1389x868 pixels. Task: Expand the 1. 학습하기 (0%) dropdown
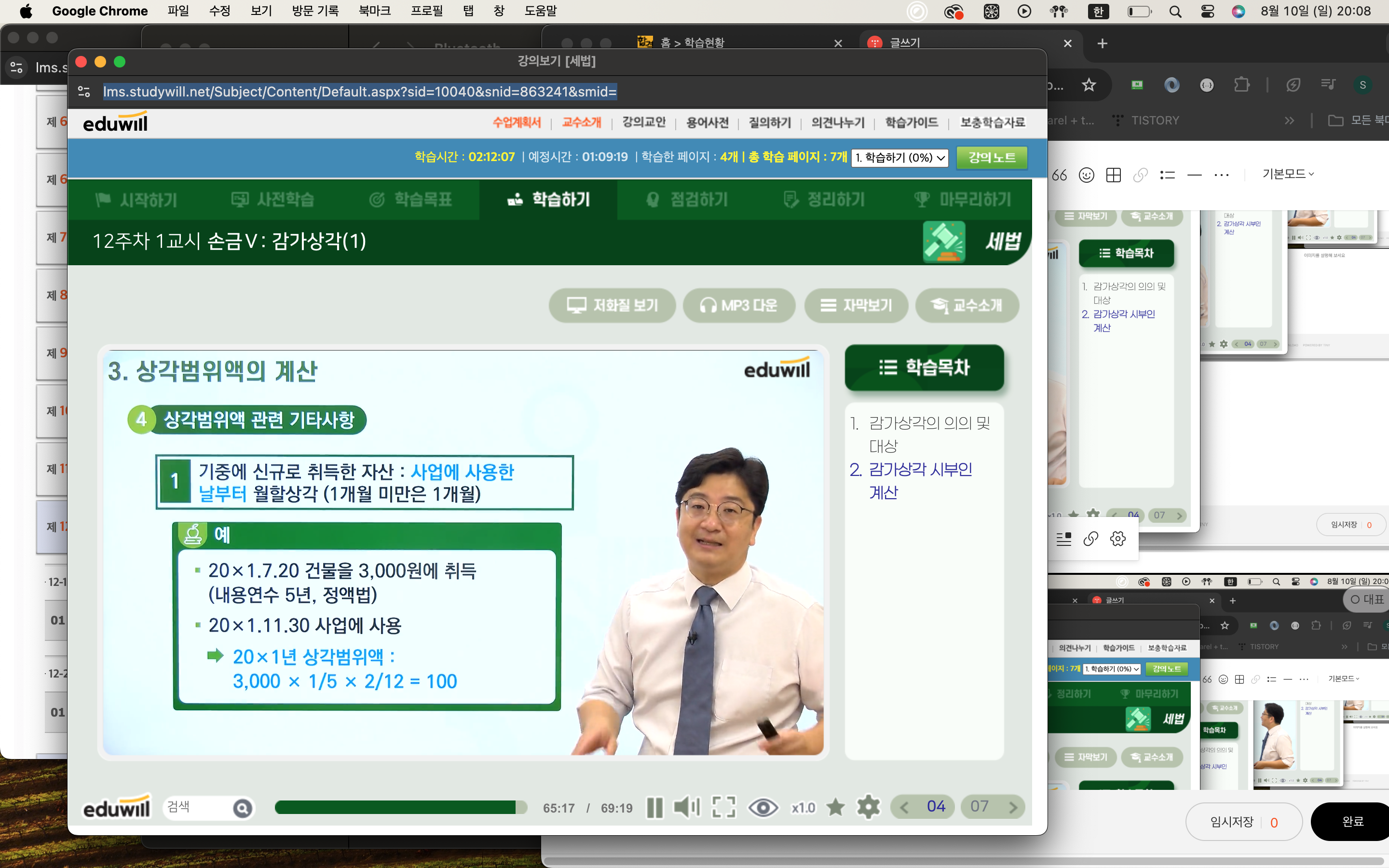pos(899,157)
